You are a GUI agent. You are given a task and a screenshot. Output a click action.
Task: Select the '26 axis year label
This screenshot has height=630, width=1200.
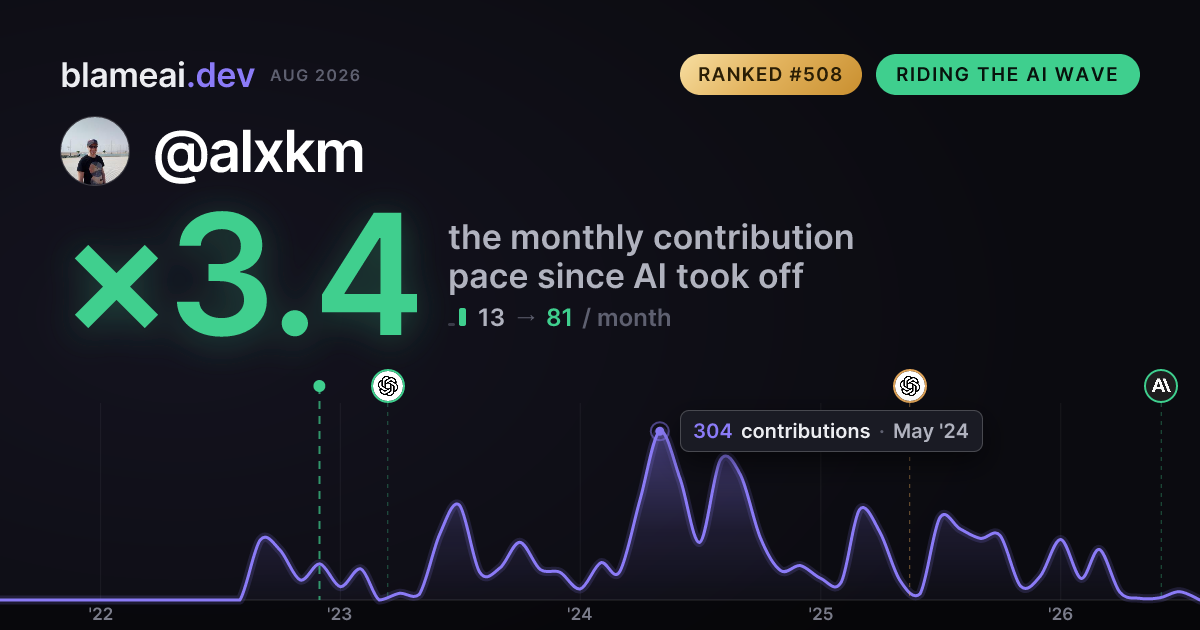1060,613
